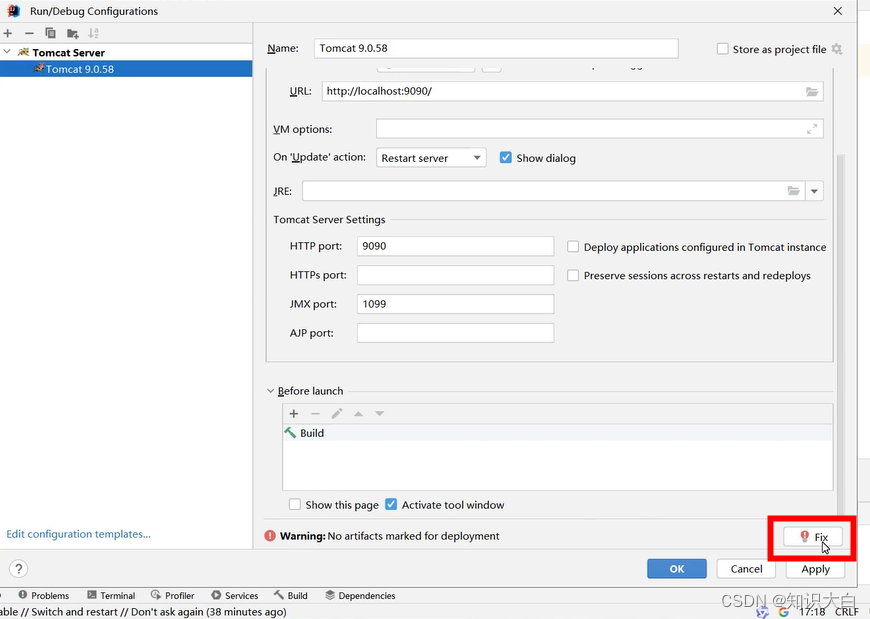Browse URL with folder icon
This screenshot has width=870, height=619.
click(812, 92)
